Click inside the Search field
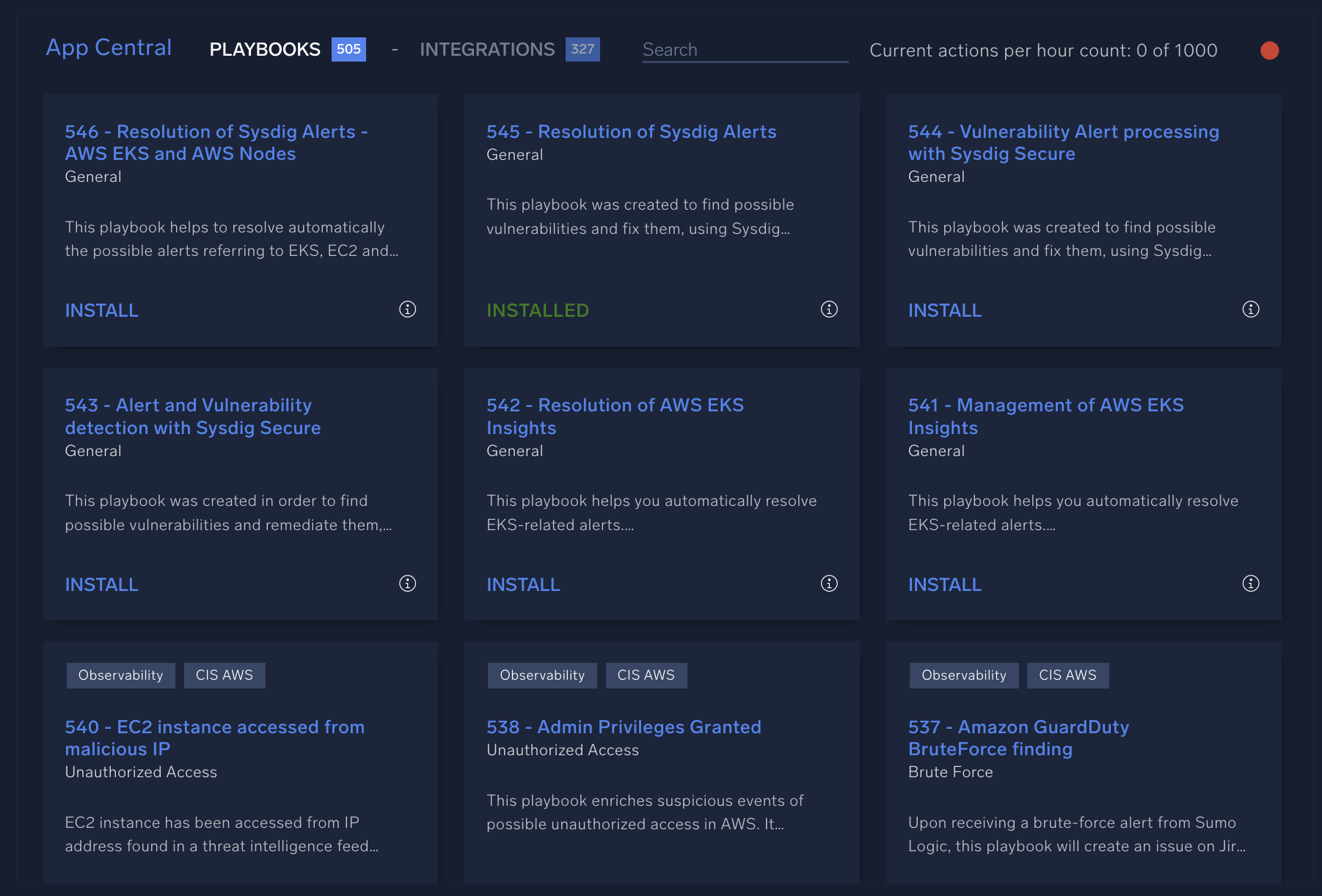The width and height of the screenshot is (1322, 896). pyautogui.click(x=745, y=50)
